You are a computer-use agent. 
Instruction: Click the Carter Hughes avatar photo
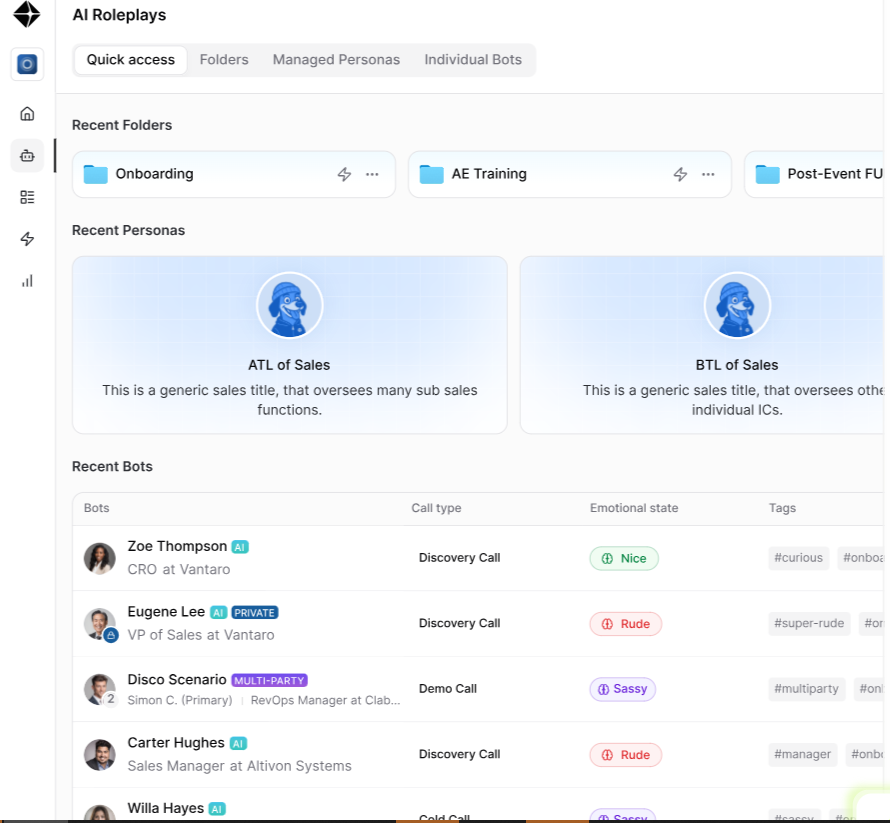99,754
